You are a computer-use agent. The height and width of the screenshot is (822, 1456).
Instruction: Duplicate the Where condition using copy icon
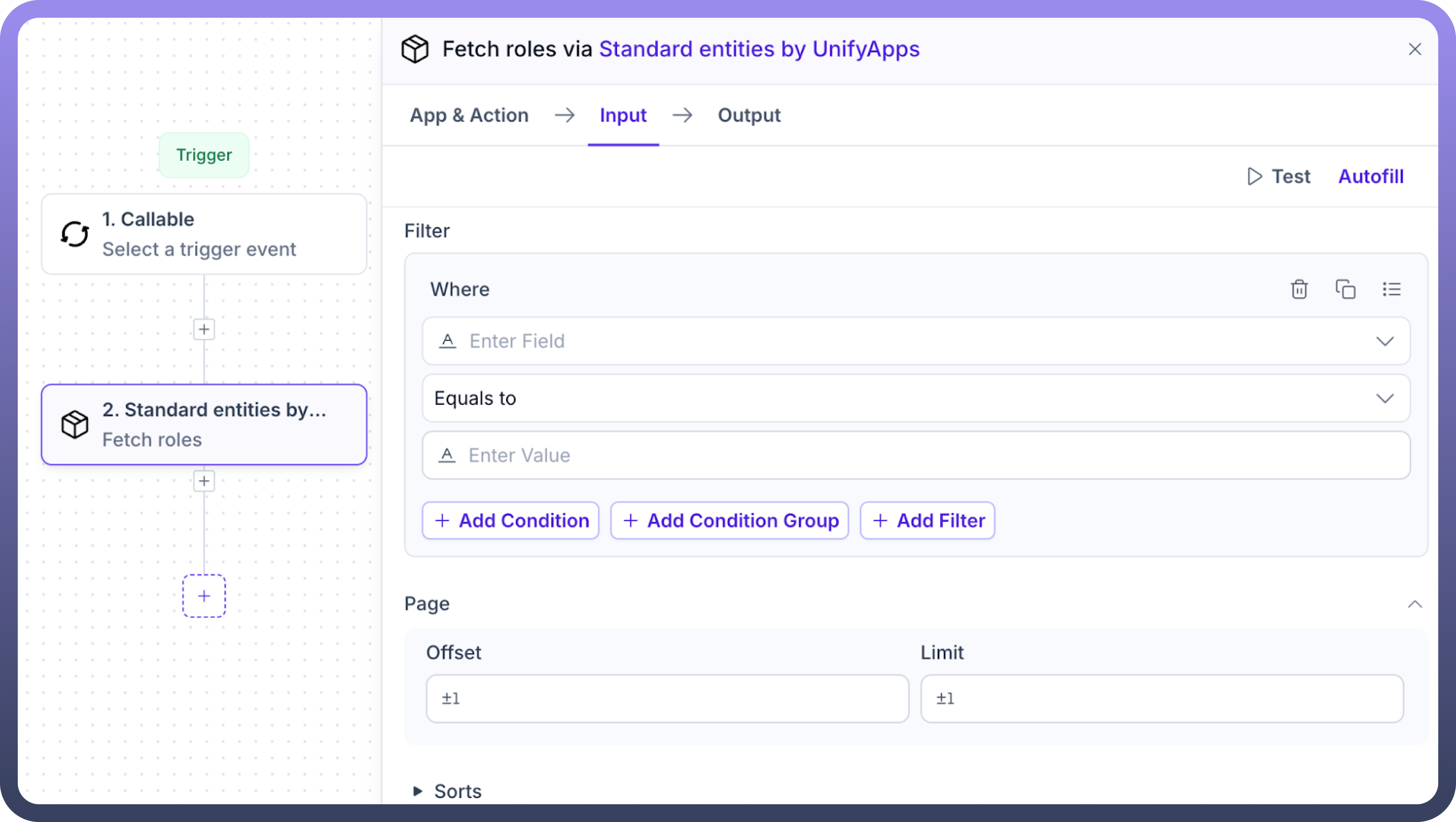(1345, 289)
